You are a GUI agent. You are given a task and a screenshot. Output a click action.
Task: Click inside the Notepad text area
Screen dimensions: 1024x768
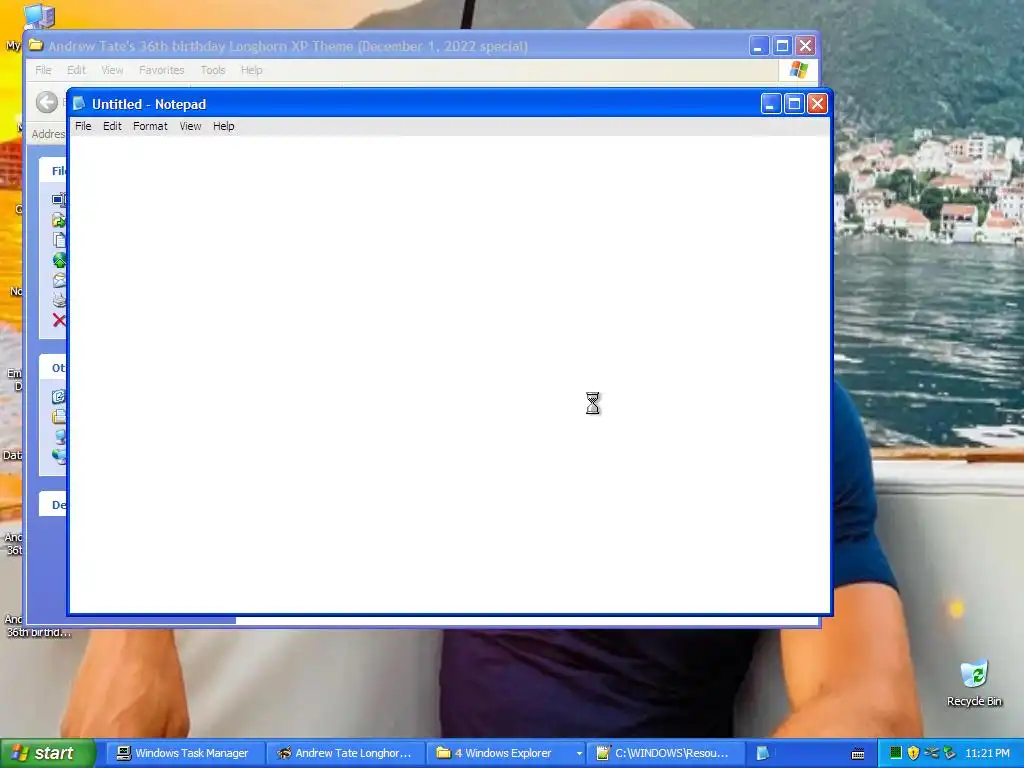[449, 374]
